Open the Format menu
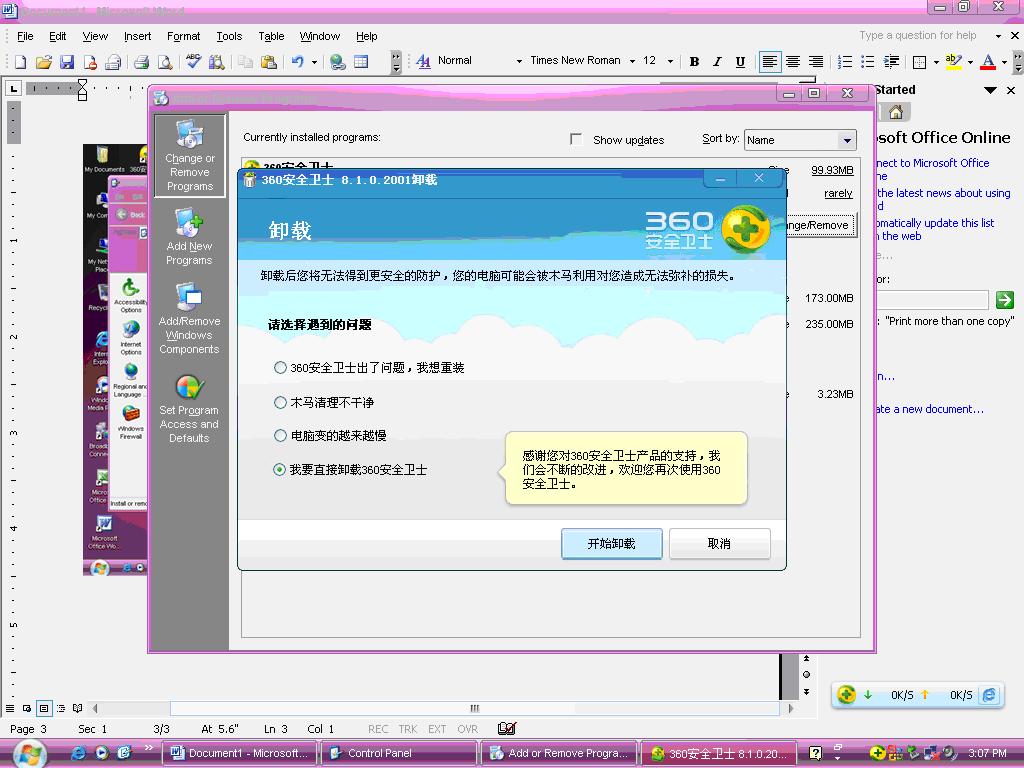This screenshot has height=768, width=1024. tap(184, 36)
